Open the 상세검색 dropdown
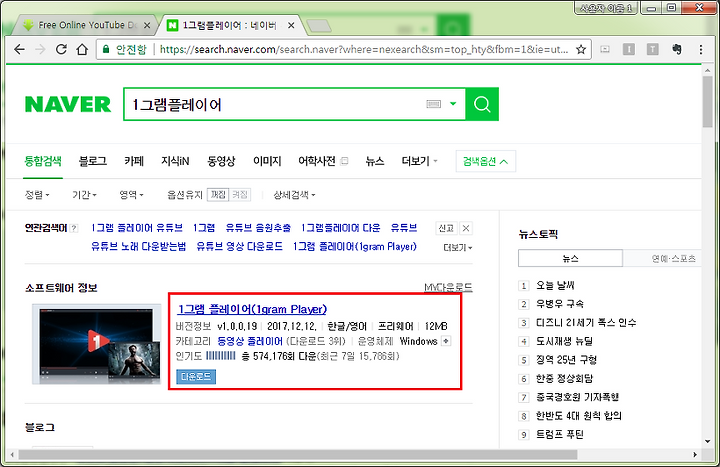The height and width of the screenshot is (467, 720). click(x=294, y=195)
